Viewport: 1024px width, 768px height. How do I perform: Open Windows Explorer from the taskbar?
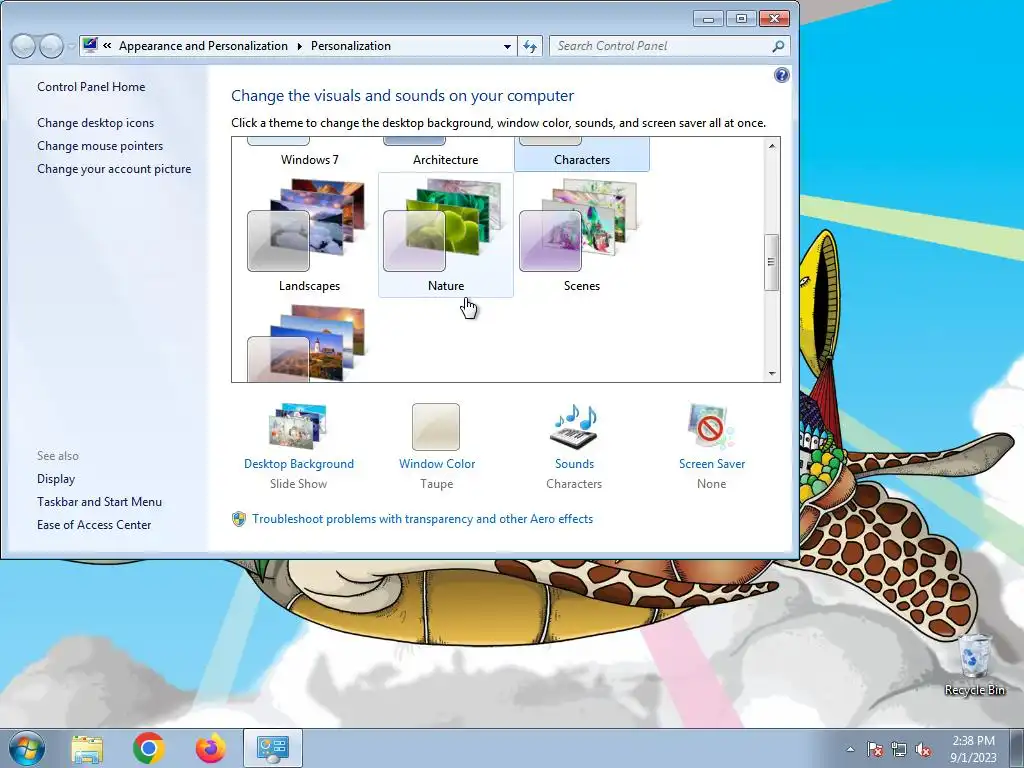pyautogui.click(x=87, y=749)
